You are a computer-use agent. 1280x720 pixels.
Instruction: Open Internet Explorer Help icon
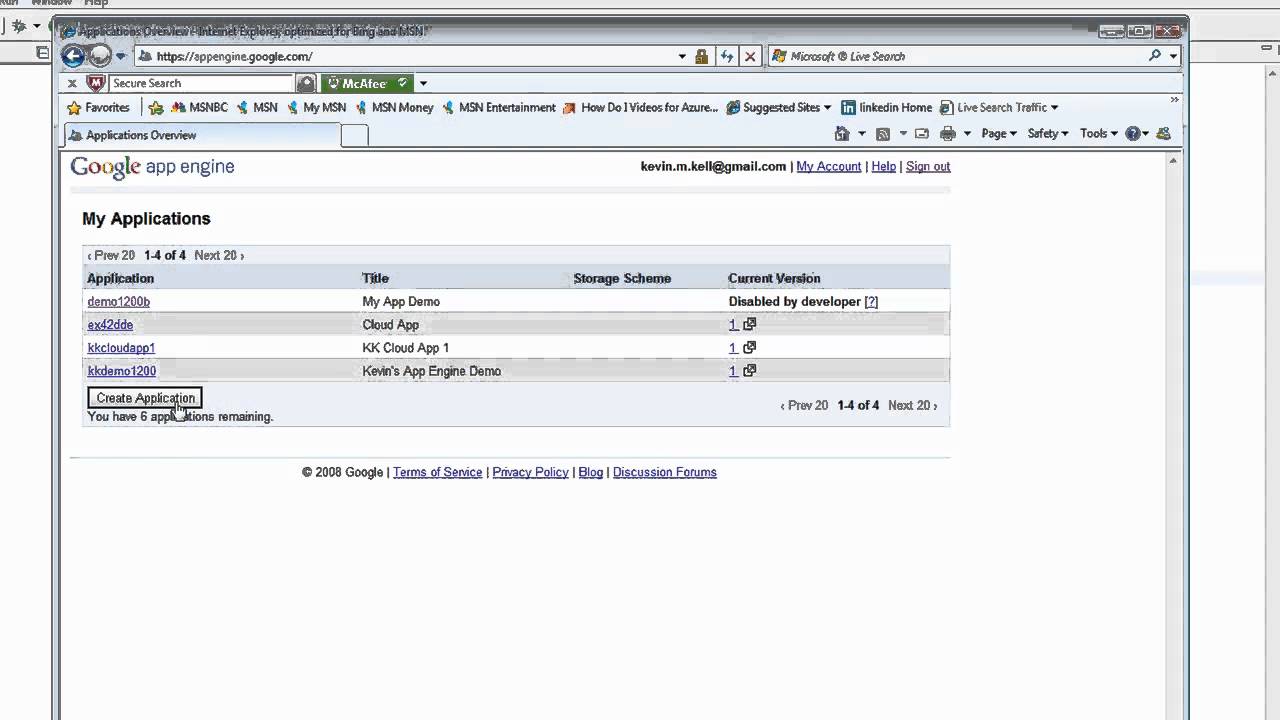(1131, 133)
